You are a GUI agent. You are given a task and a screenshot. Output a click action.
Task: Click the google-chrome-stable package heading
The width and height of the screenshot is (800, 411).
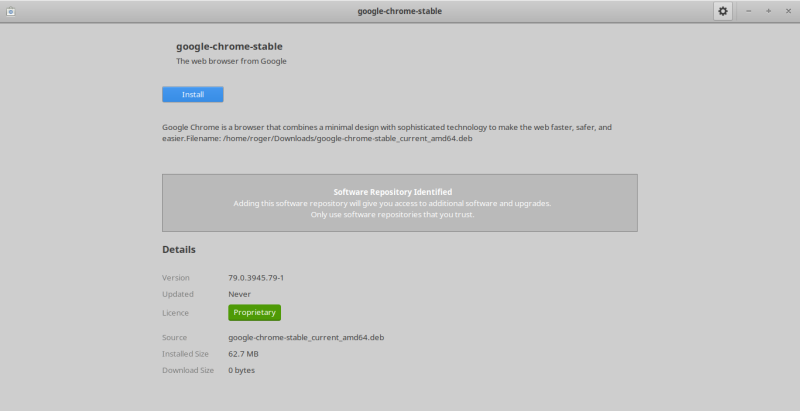click(x=229, y=46)
